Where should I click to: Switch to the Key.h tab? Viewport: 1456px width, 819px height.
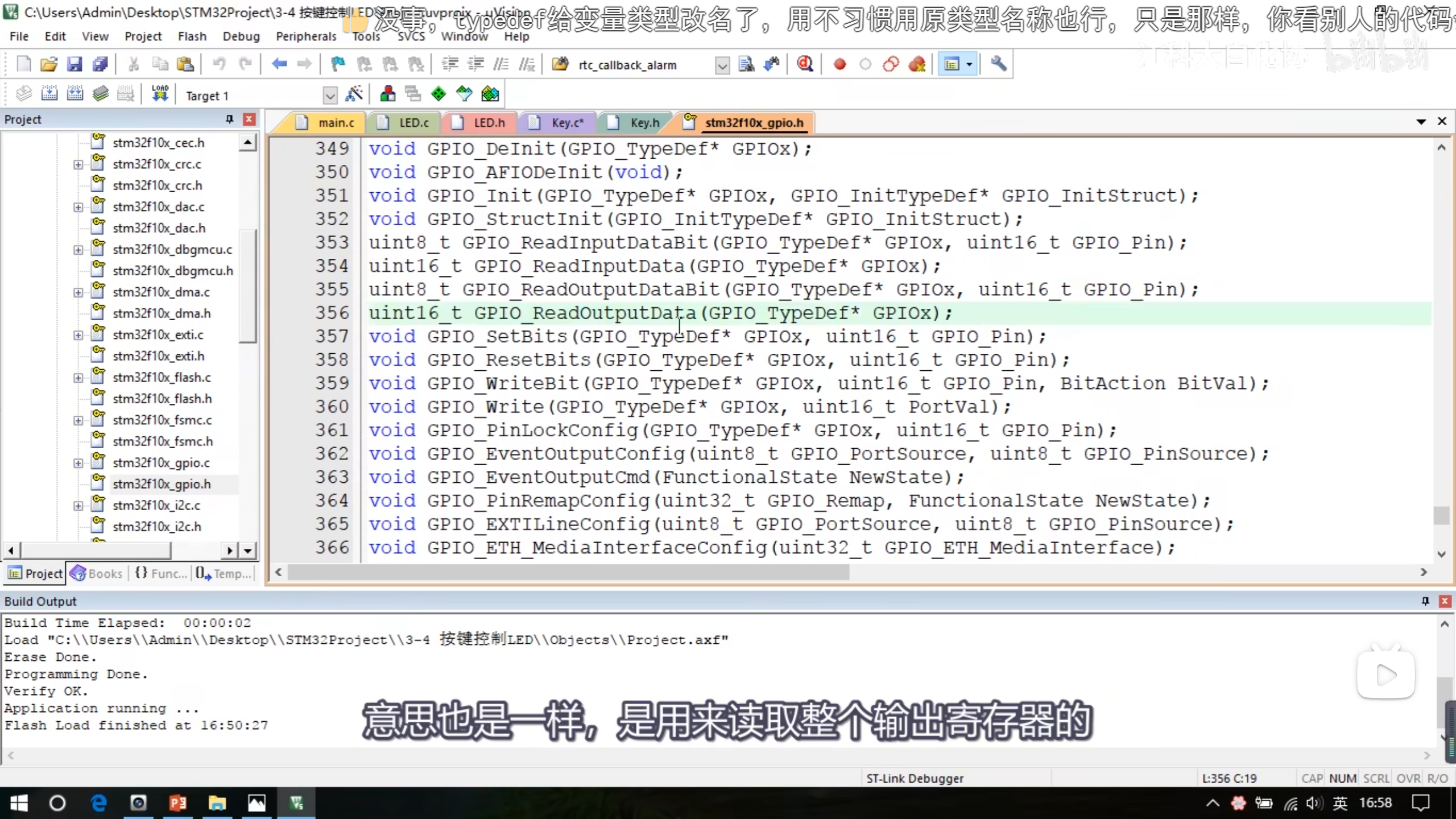pyautogui.click(x=644, y=123)
